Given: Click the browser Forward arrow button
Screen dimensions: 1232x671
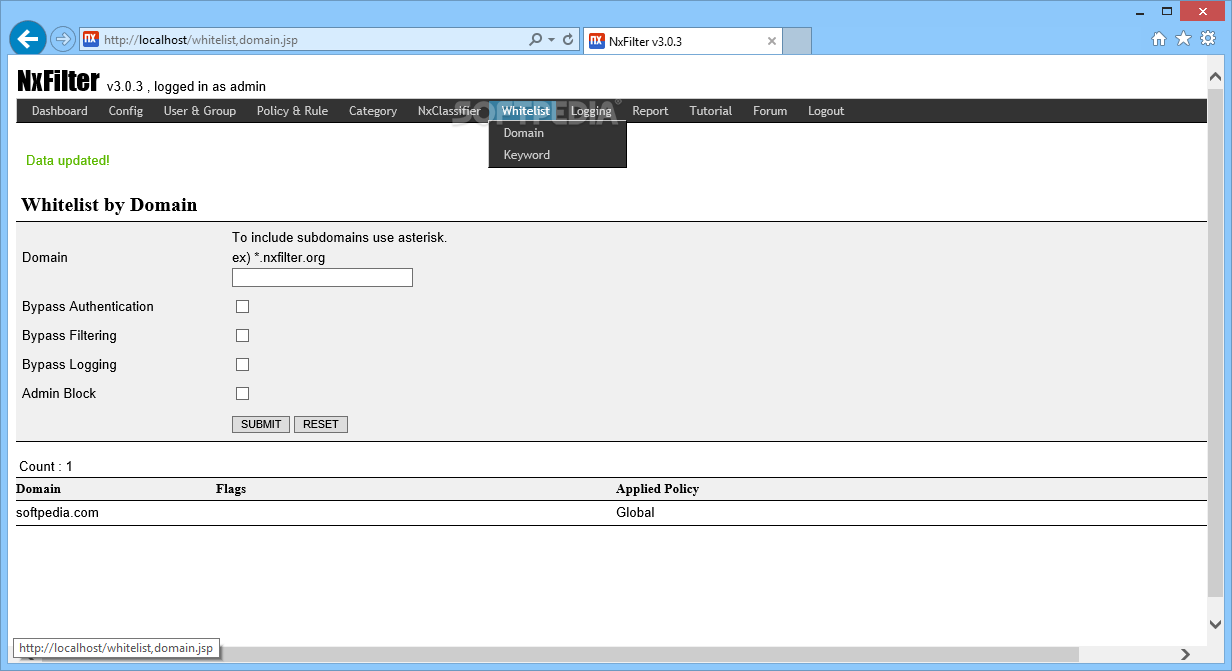Looking at the screenshot, I should point(62,39).
